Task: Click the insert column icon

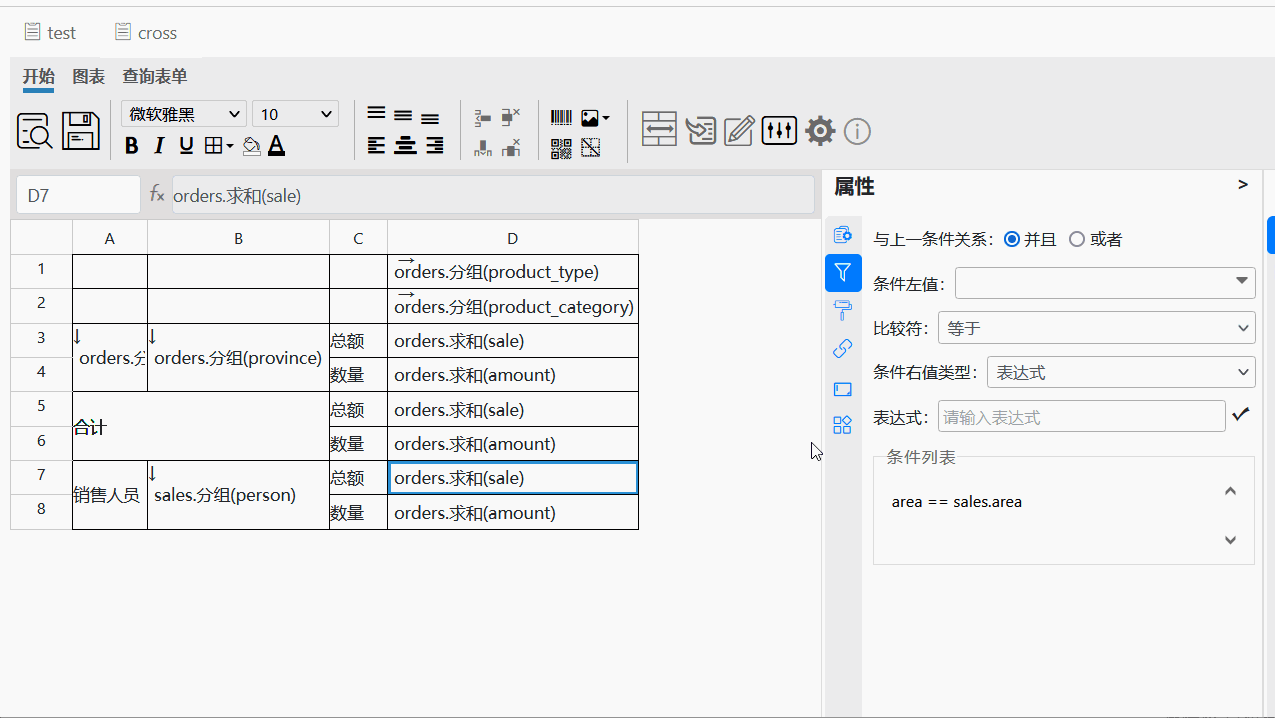Action: (483, 148)
